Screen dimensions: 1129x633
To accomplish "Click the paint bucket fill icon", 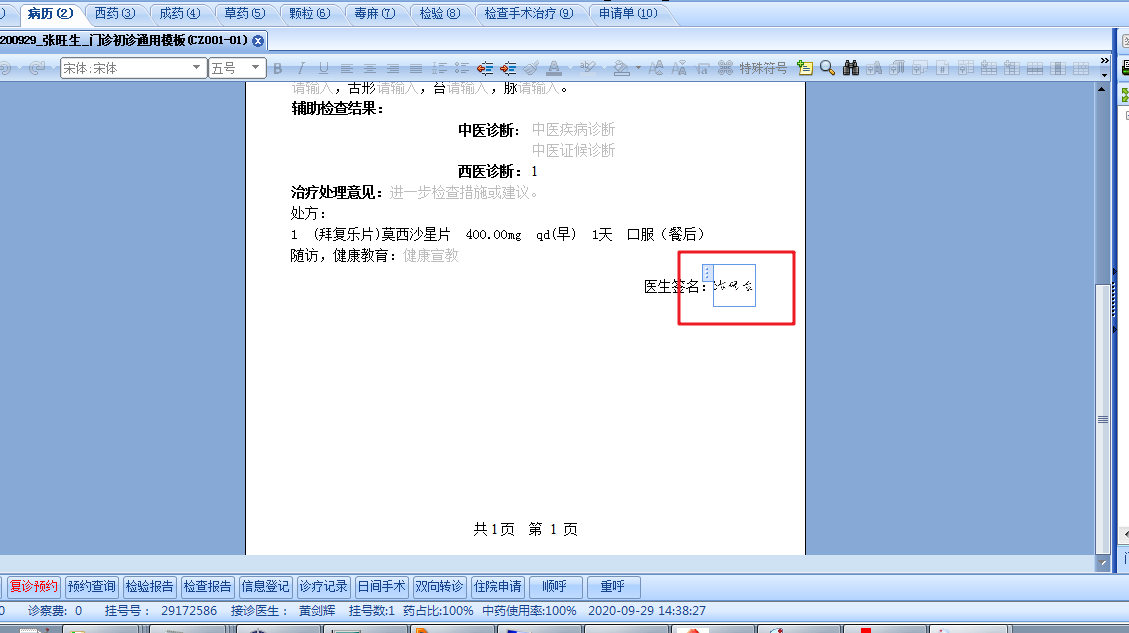I will click(621, 68).
